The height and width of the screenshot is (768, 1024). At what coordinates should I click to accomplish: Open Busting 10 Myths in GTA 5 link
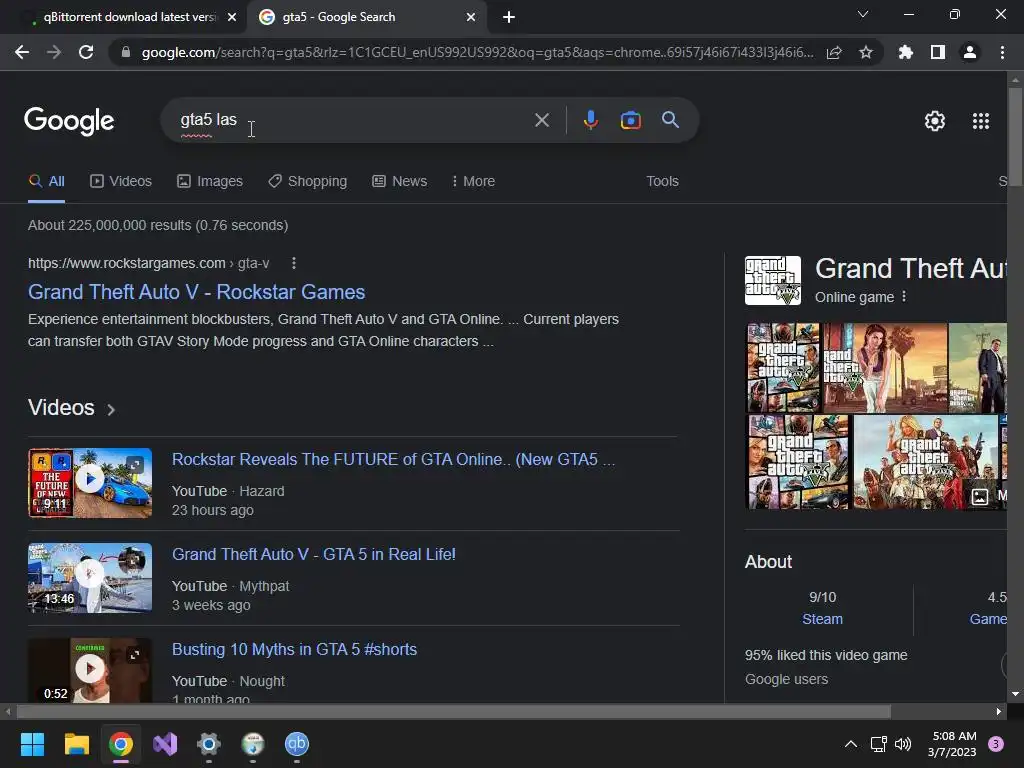pyautogui.click(x=295, y=649)
